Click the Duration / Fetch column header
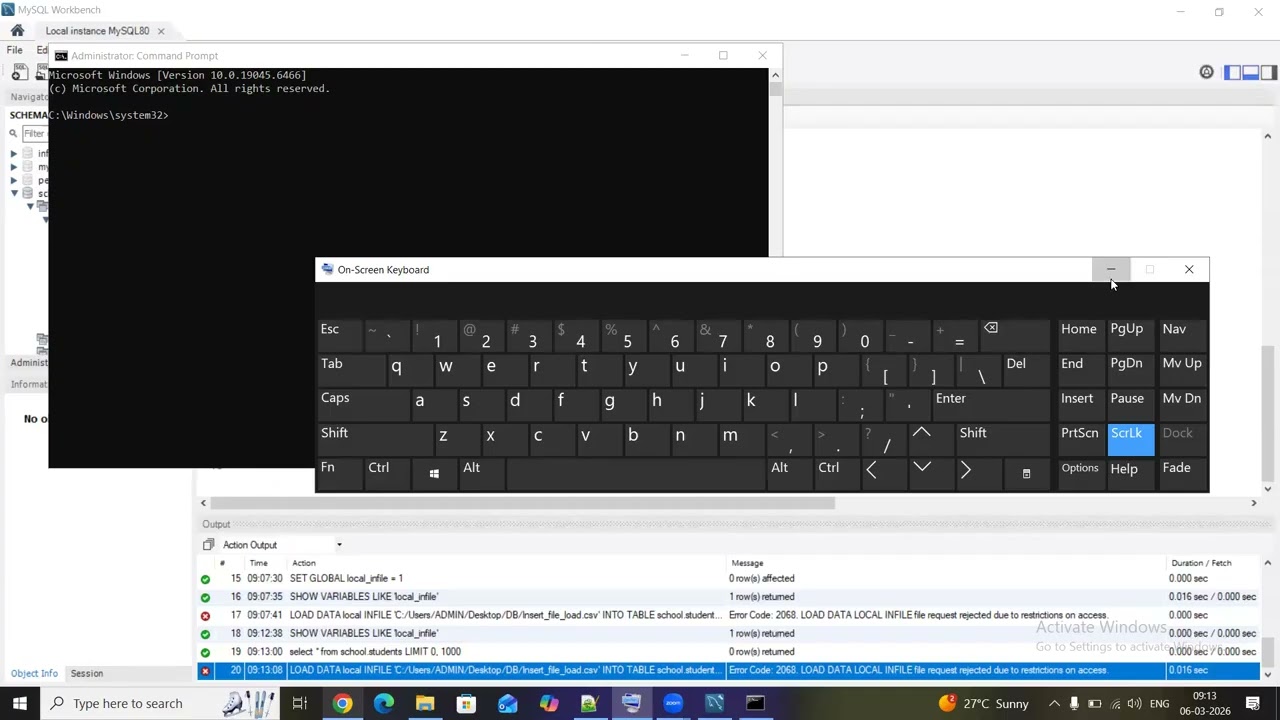The height and width of the screenshot is (720, 1280). coord(1201,563)
